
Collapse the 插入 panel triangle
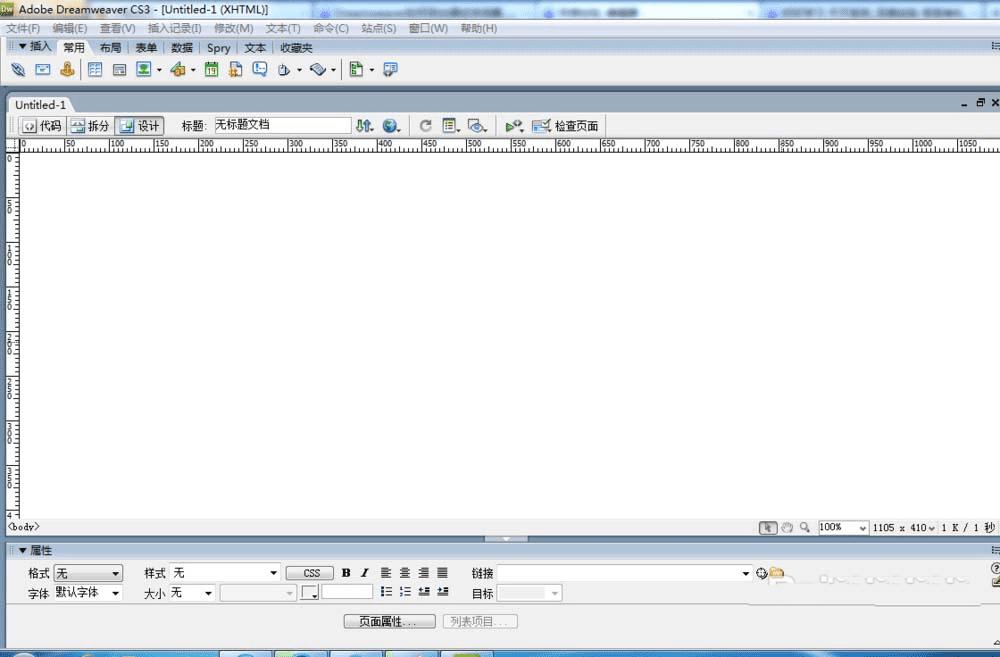[22, 46]
